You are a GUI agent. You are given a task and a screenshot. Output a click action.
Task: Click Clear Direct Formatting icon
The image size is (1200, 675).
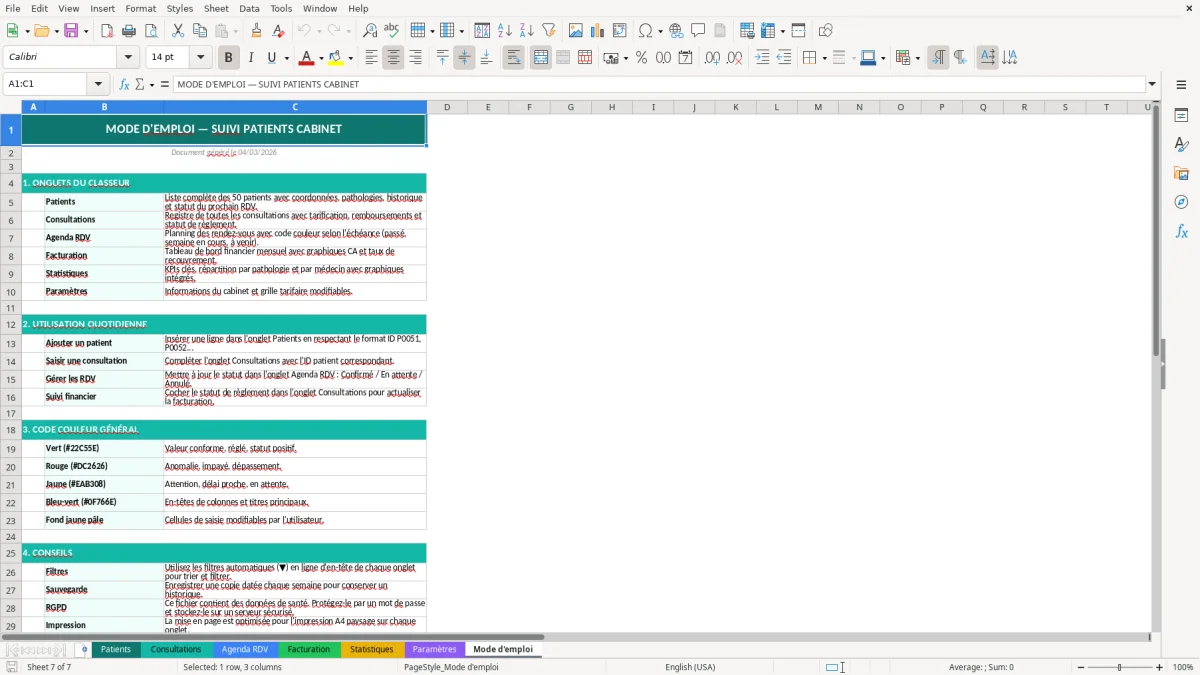tap(278, 31)
